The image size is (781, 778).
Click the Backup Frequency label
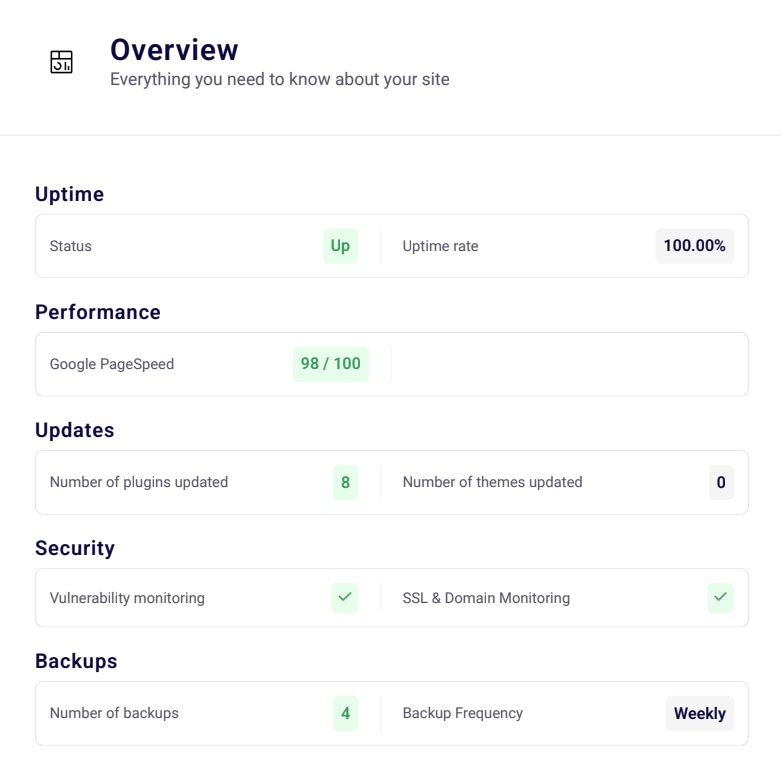click(x=462, y=713)
